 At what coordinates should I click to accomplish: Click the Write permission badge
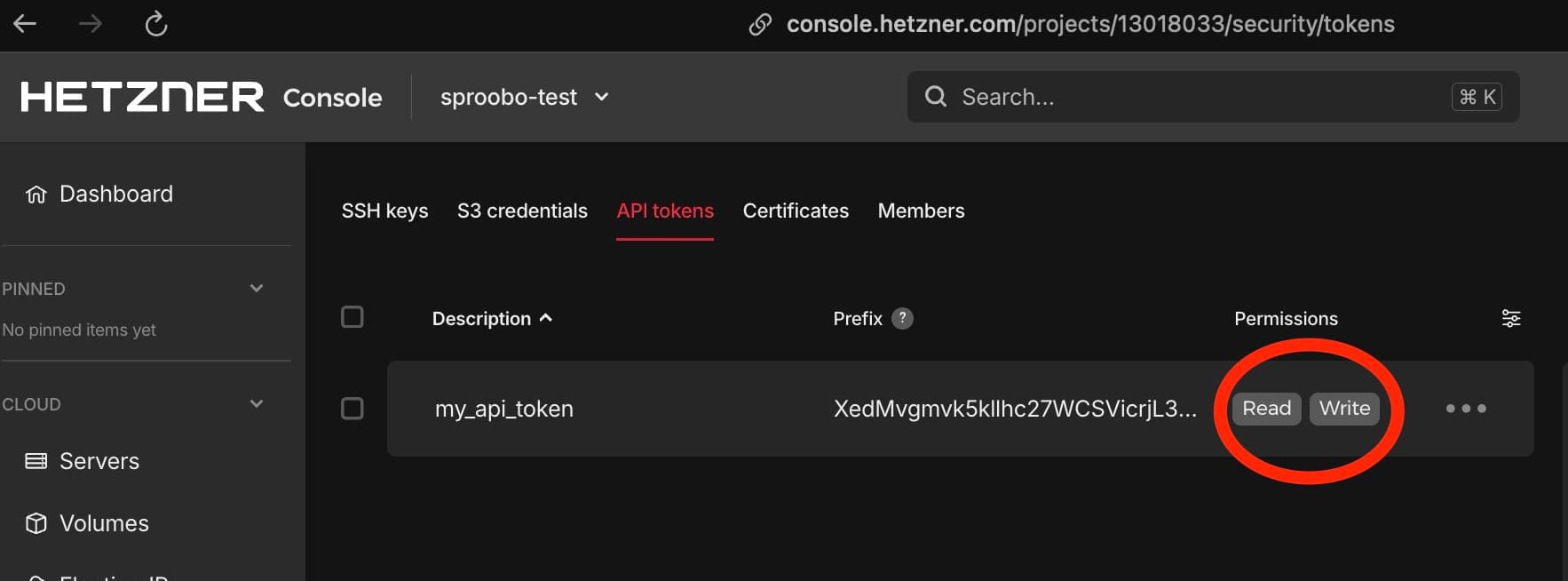1344,409
